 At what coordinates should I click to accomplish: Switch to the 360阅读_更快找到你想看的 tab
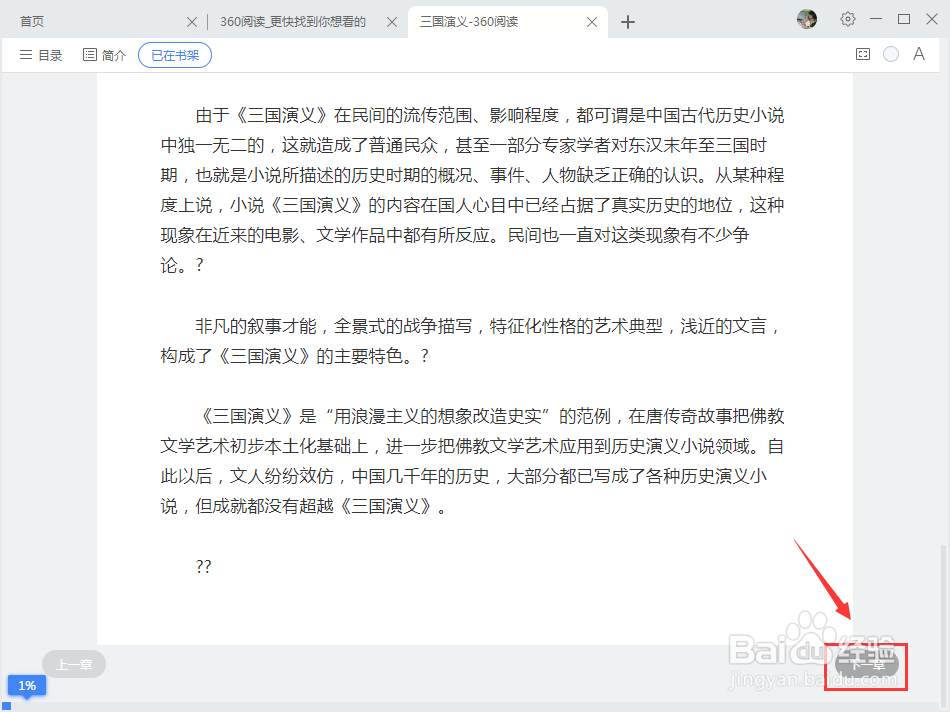click(290, 20)
